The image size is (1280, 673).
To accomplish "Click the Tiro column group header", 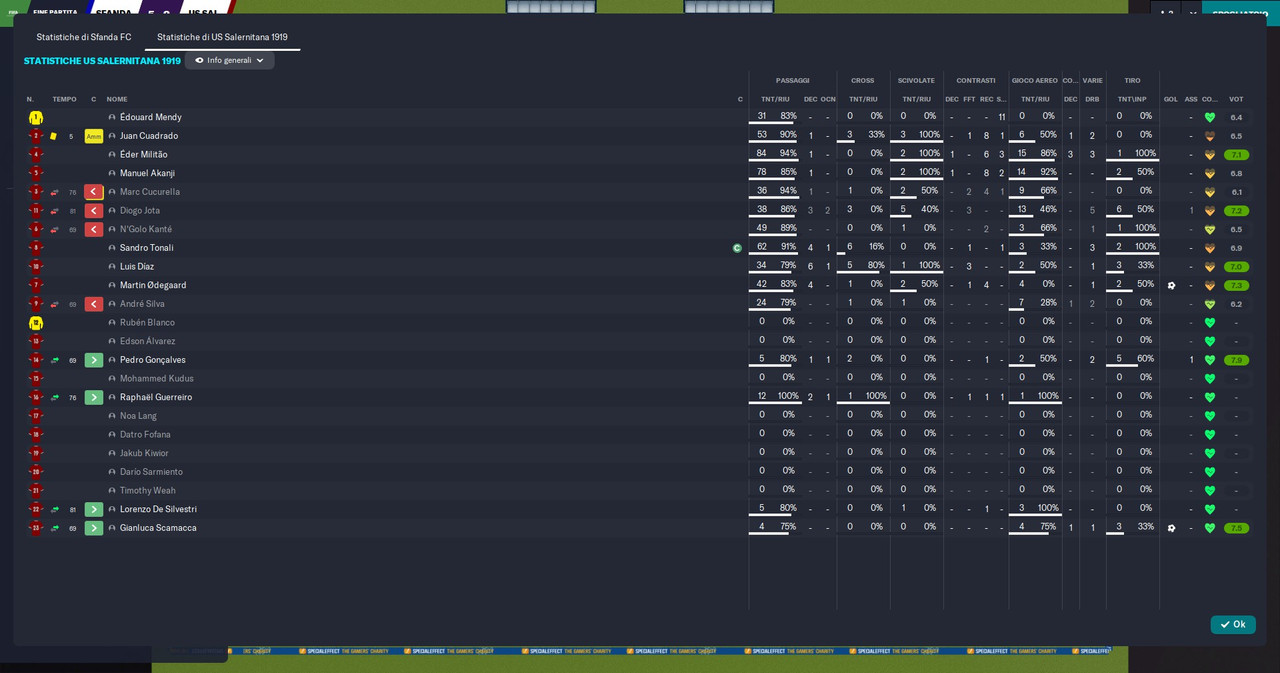I will point(1132,80).
